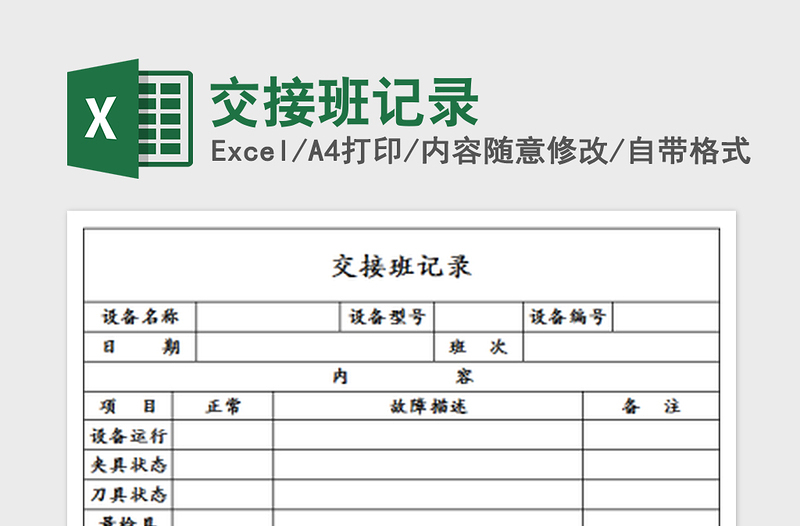Click the 正常 cell in the 刀具状态 row

coord(223,494)
